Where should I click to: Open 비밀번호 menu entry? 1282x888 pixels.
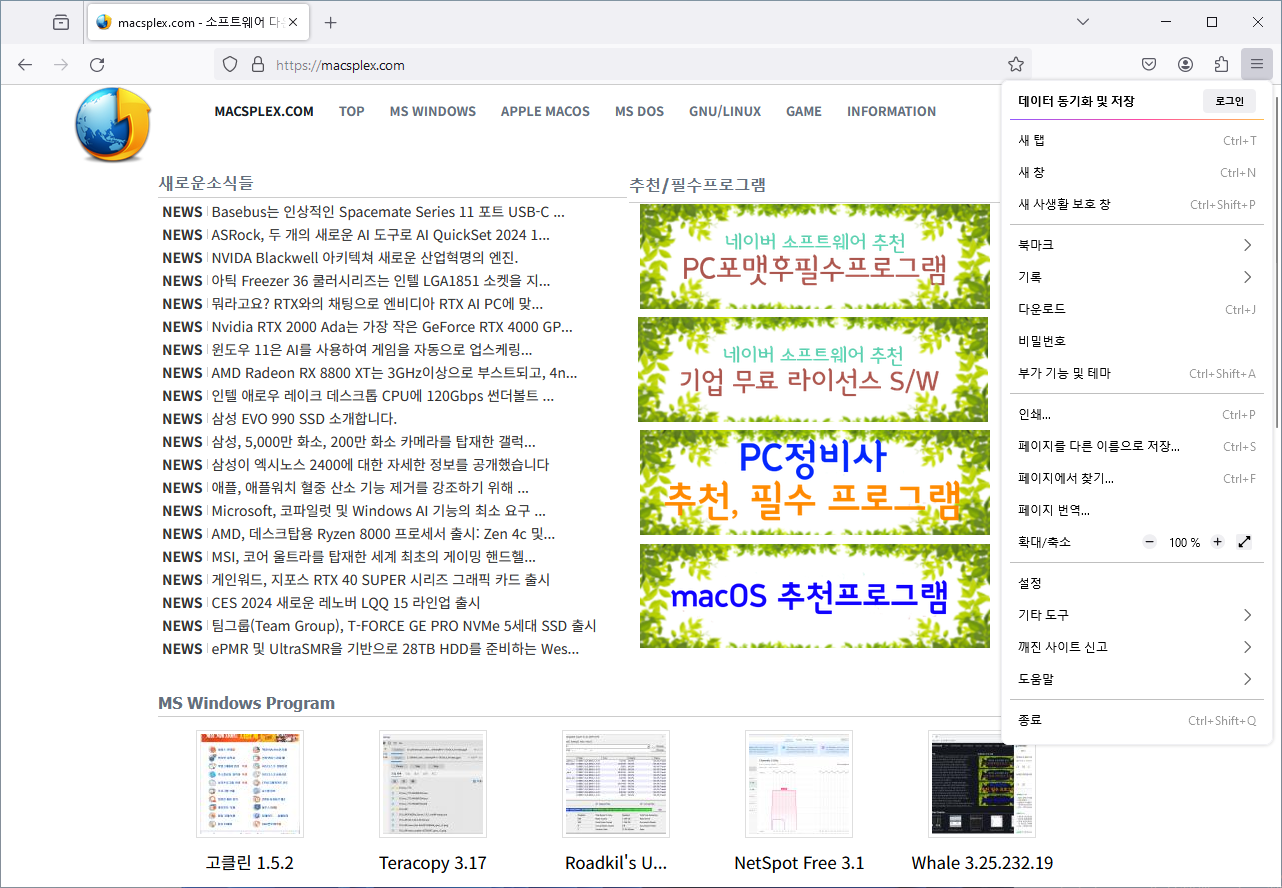click(1138, 341)
